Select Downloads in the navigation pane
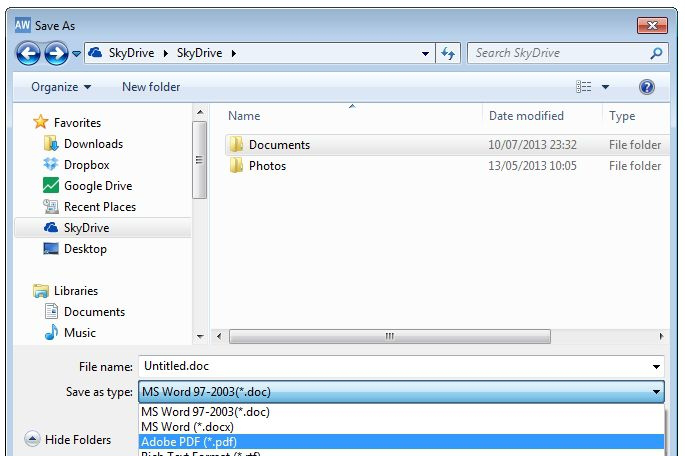685x474 pixels. (93, 144)
